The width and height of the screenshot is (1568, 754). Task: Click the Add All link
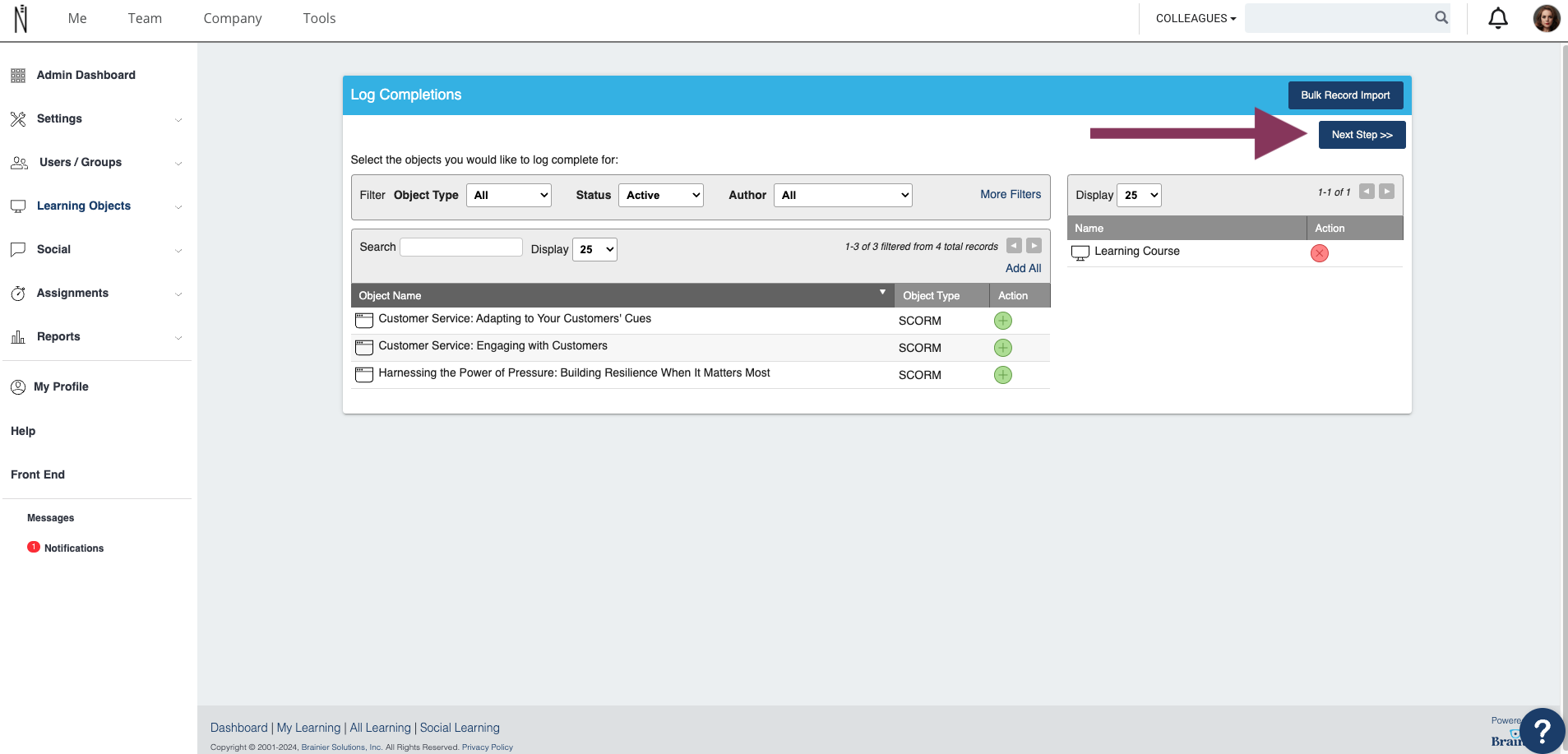click(x=1023, y=268)
